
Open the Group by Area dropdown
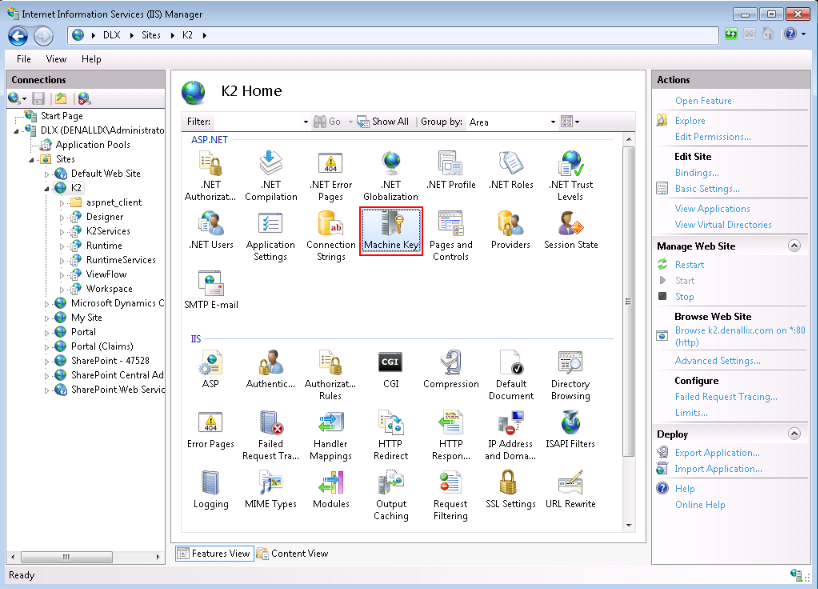pyautogui.click(x=511, y=122)
